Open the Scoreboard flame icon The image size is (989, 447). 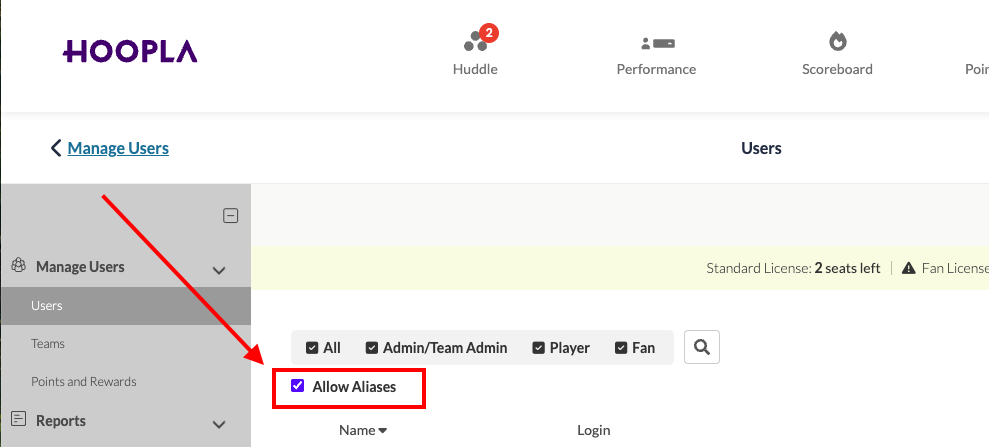coord(838,42)
